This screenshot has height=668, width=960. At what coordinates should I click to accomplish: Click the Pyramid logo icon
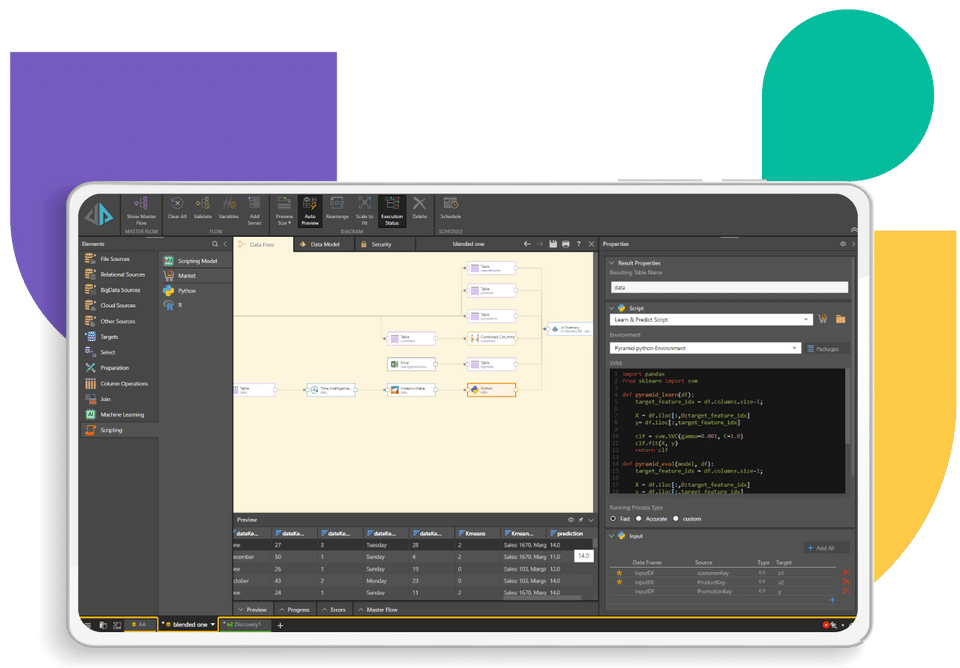pyautogui.click(x=99, y=214)
